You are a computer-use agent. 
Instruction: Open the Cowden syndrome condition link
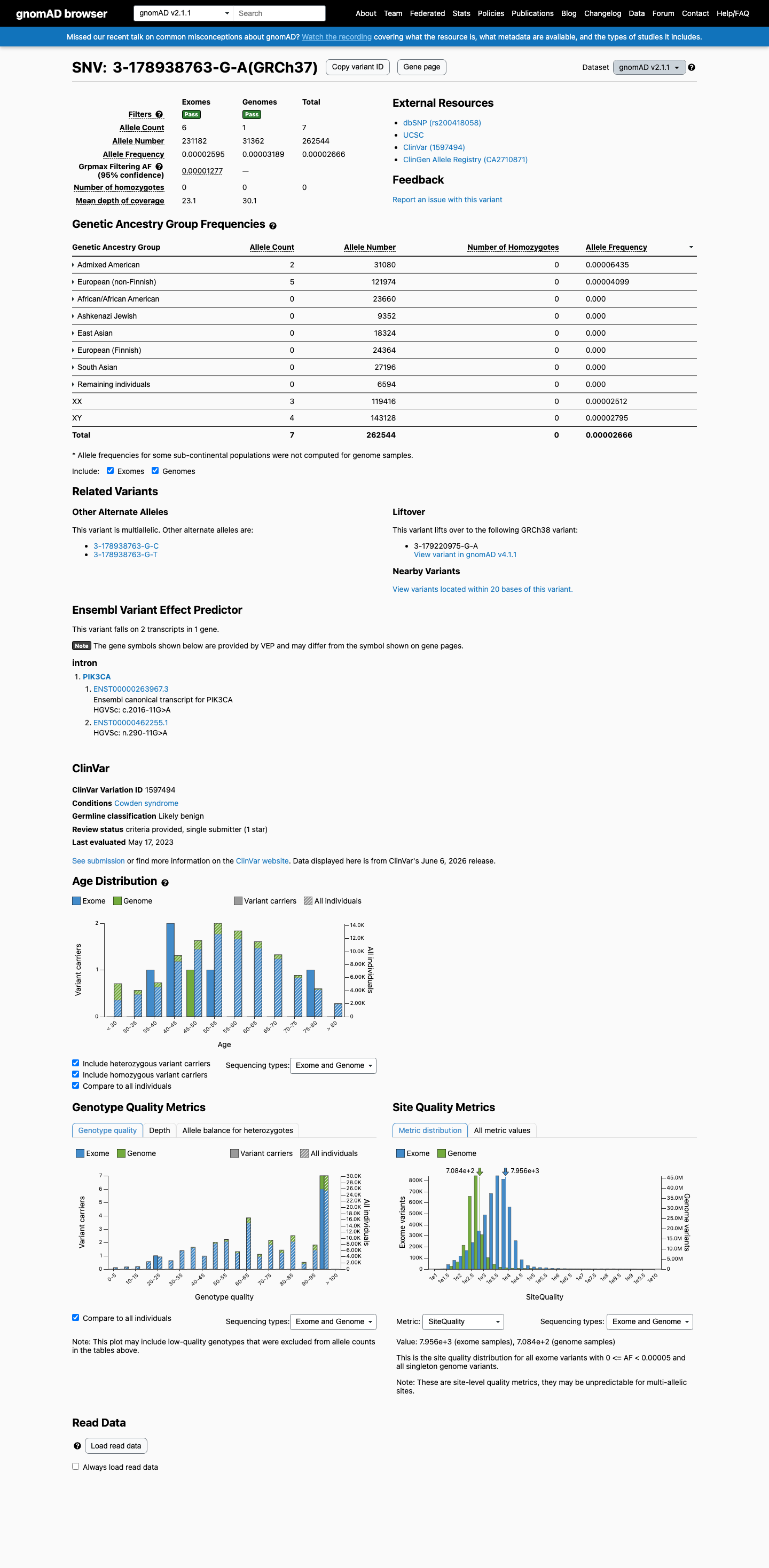pyautogui.click(x=146, y=803)
